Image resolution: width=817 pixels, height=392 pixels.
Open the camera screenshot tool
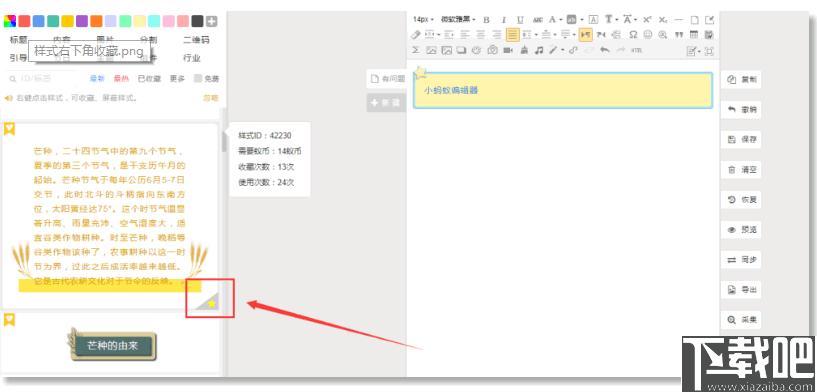pyautogui.click(x=492, y=50)
